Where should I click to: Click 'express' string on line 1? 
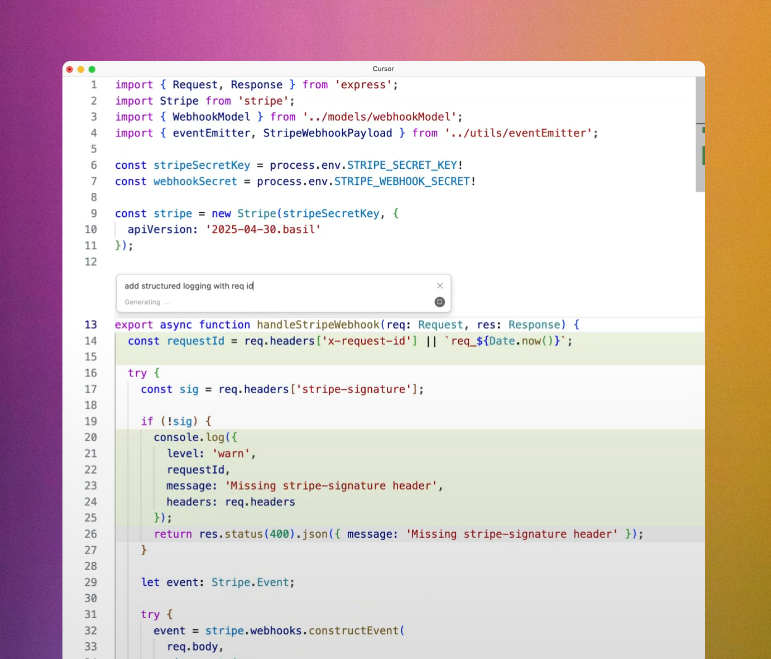pos(363,85)
